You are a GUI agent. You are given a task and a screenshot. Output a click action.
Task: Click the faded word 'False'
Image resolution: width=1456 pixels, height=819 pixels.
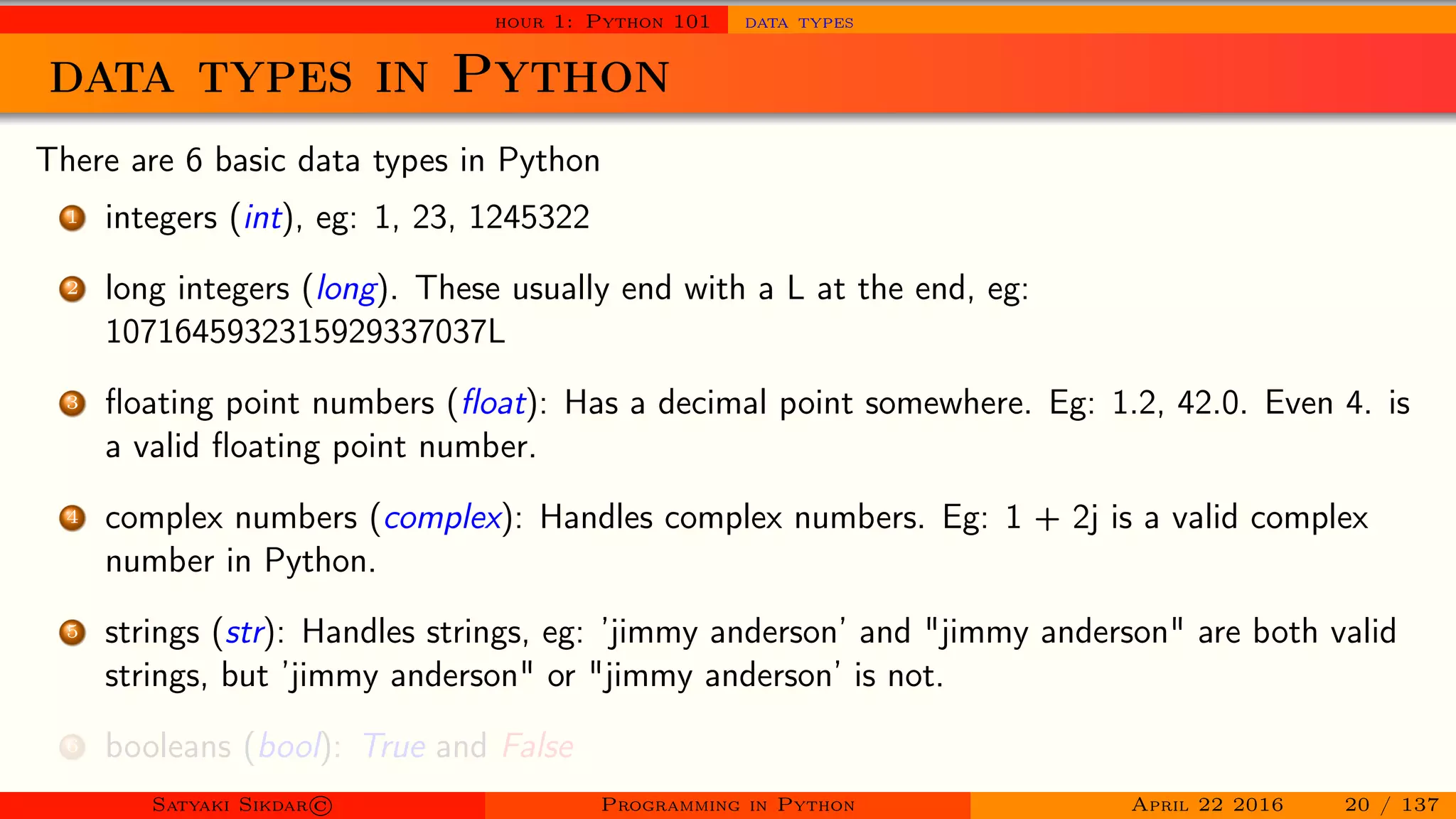point(538,746)
